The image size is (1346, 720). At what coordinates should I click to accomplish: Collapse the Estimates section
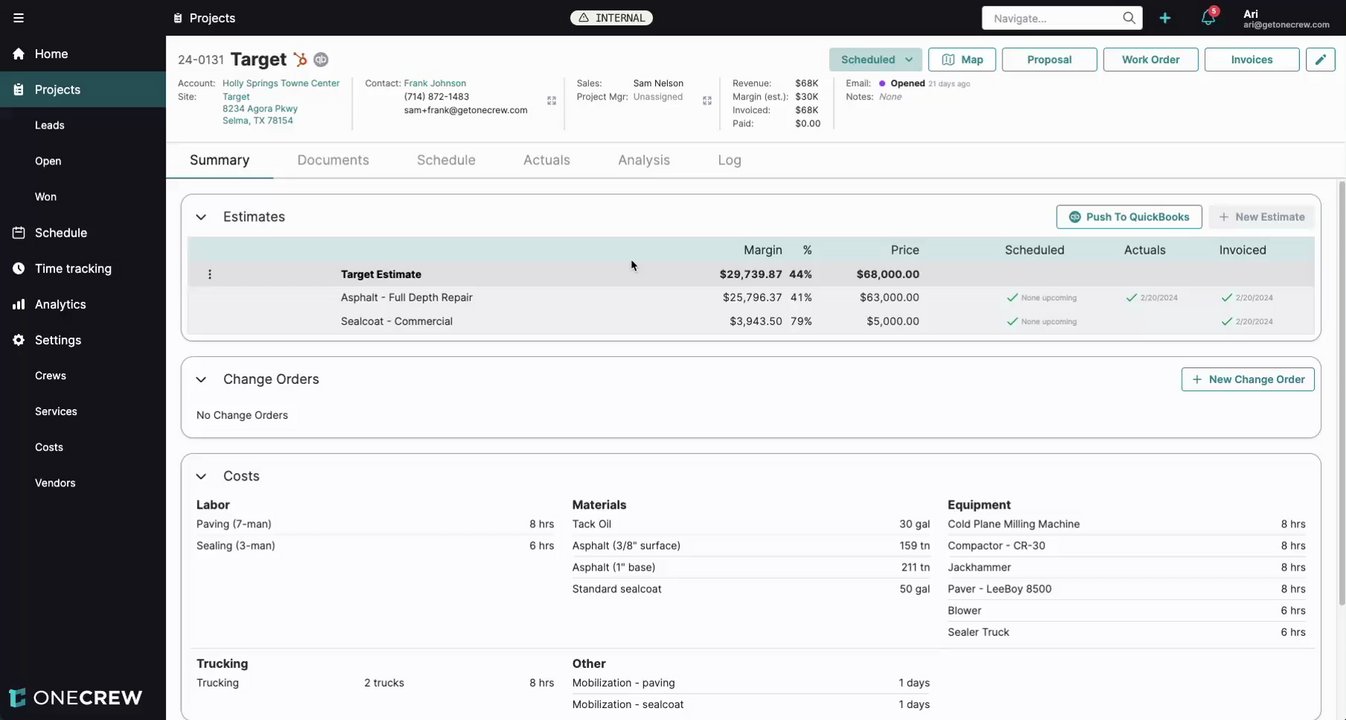201,217
